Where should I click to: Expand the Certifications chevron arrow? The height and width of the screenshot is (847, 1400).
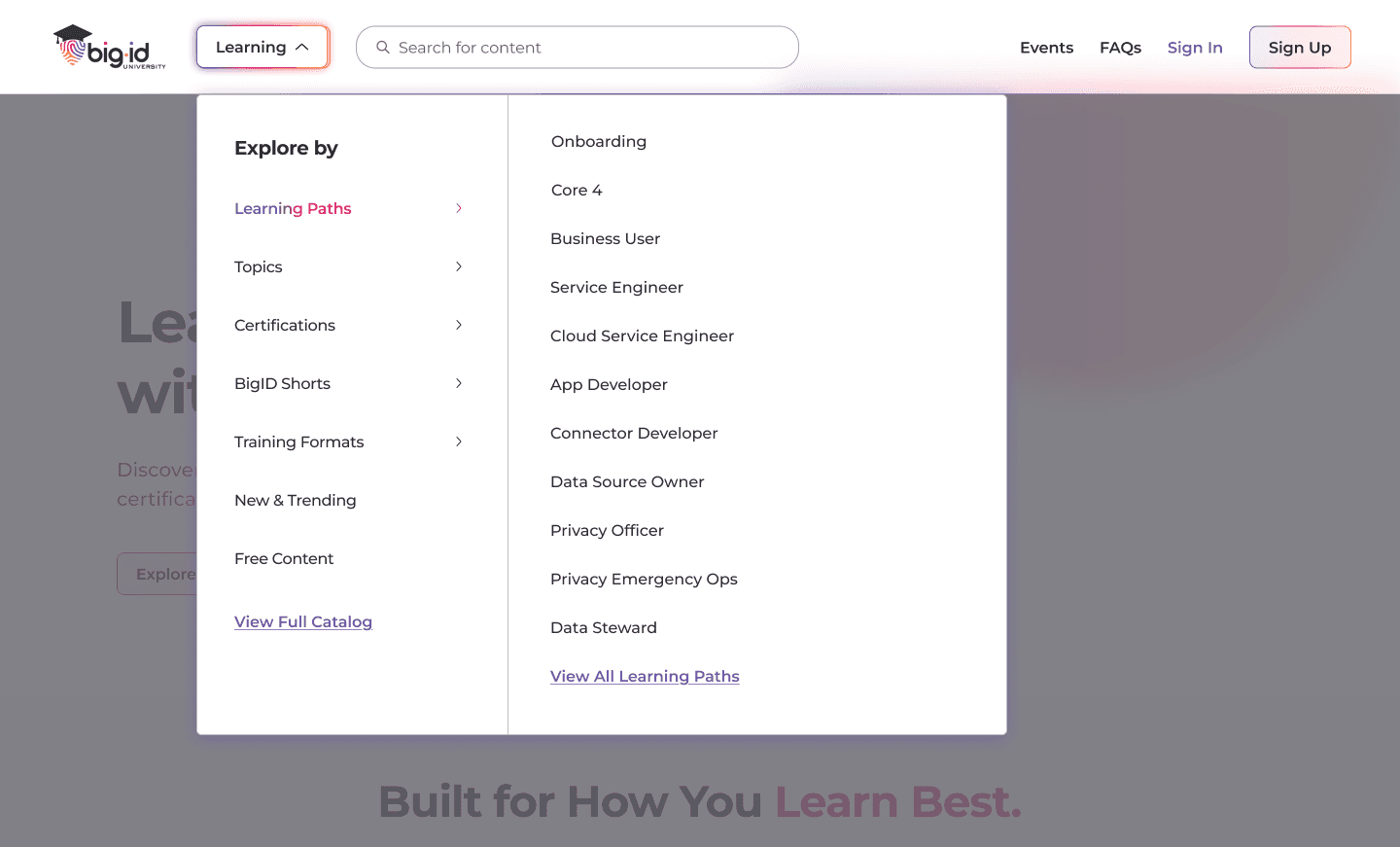pos(459,325)
